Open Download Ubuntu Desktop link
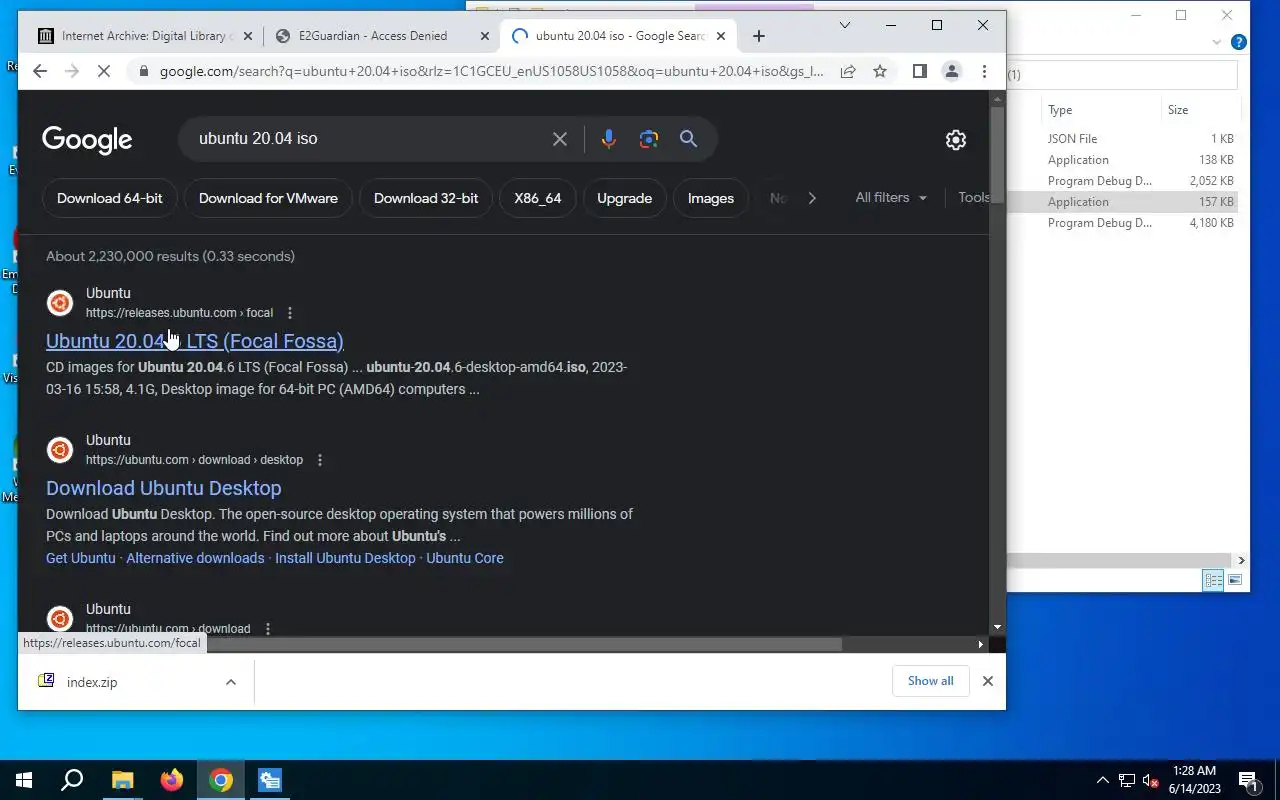Screen dimensions: 1280x800 [164, 488]
